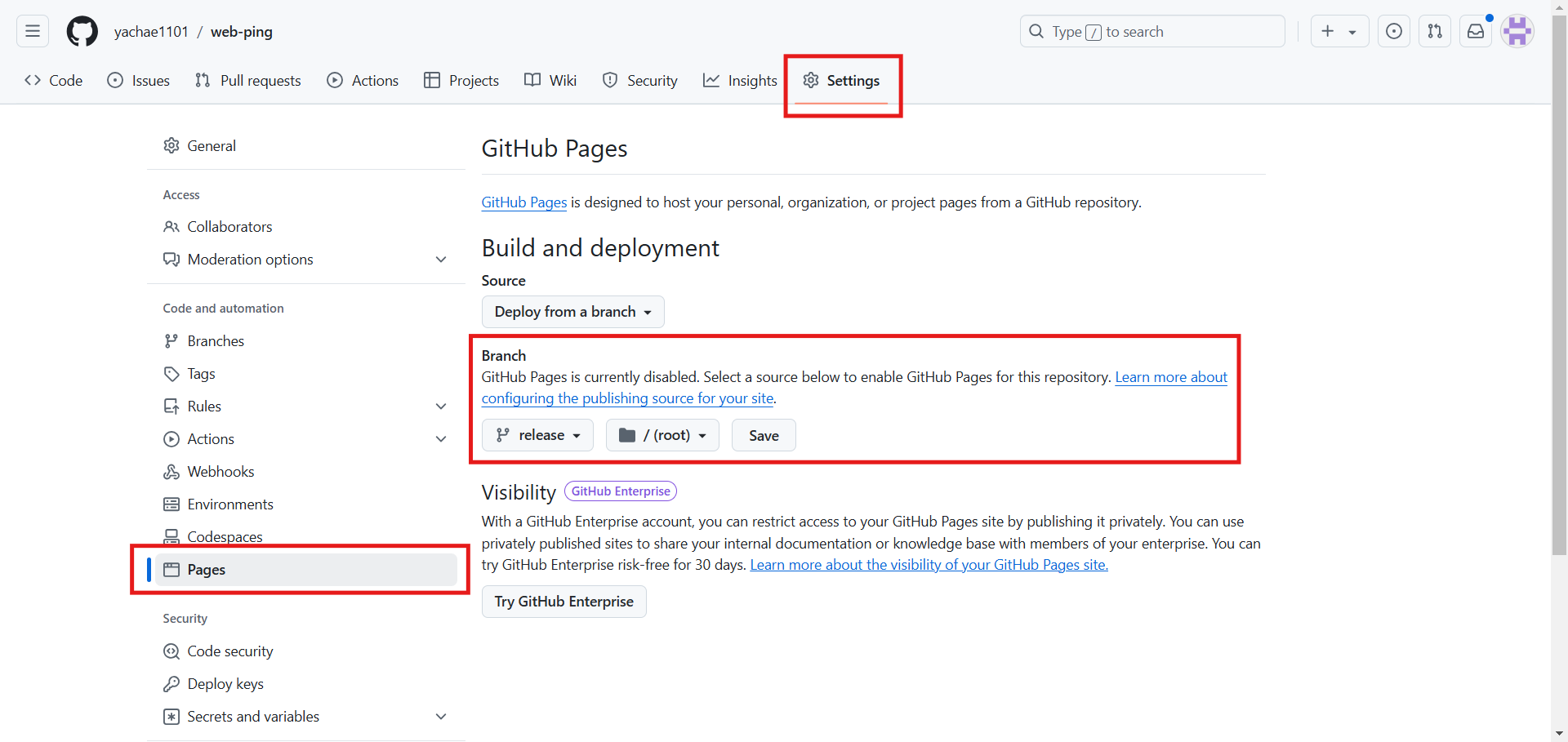Expand the Rules section chevron
The height and width of the screenshot is (742, 1568).
coord(441,407)
